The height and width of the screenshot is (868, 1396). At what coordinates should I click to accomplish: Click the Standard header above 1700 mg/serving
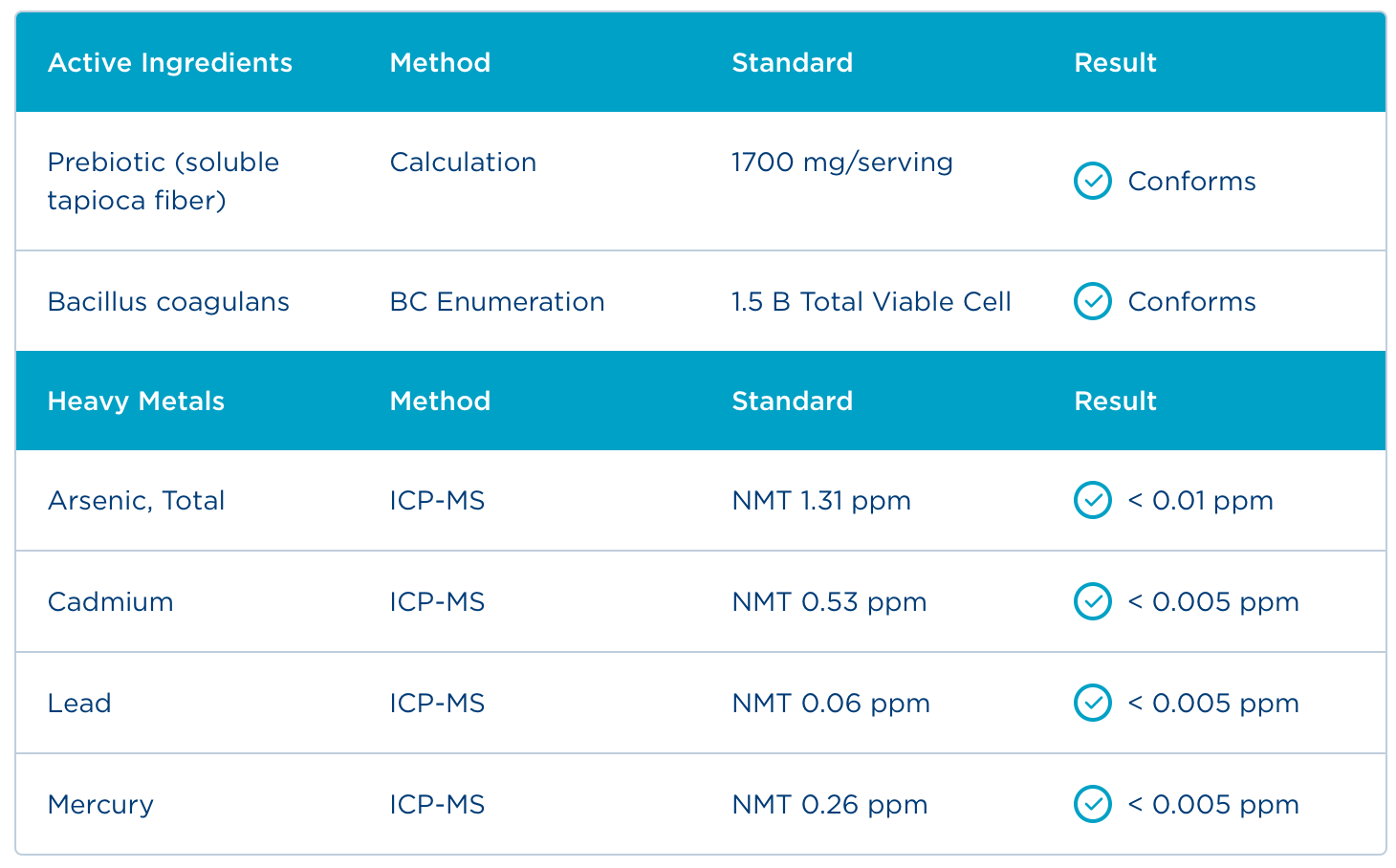pyautogui.click(x=792, y=63)
